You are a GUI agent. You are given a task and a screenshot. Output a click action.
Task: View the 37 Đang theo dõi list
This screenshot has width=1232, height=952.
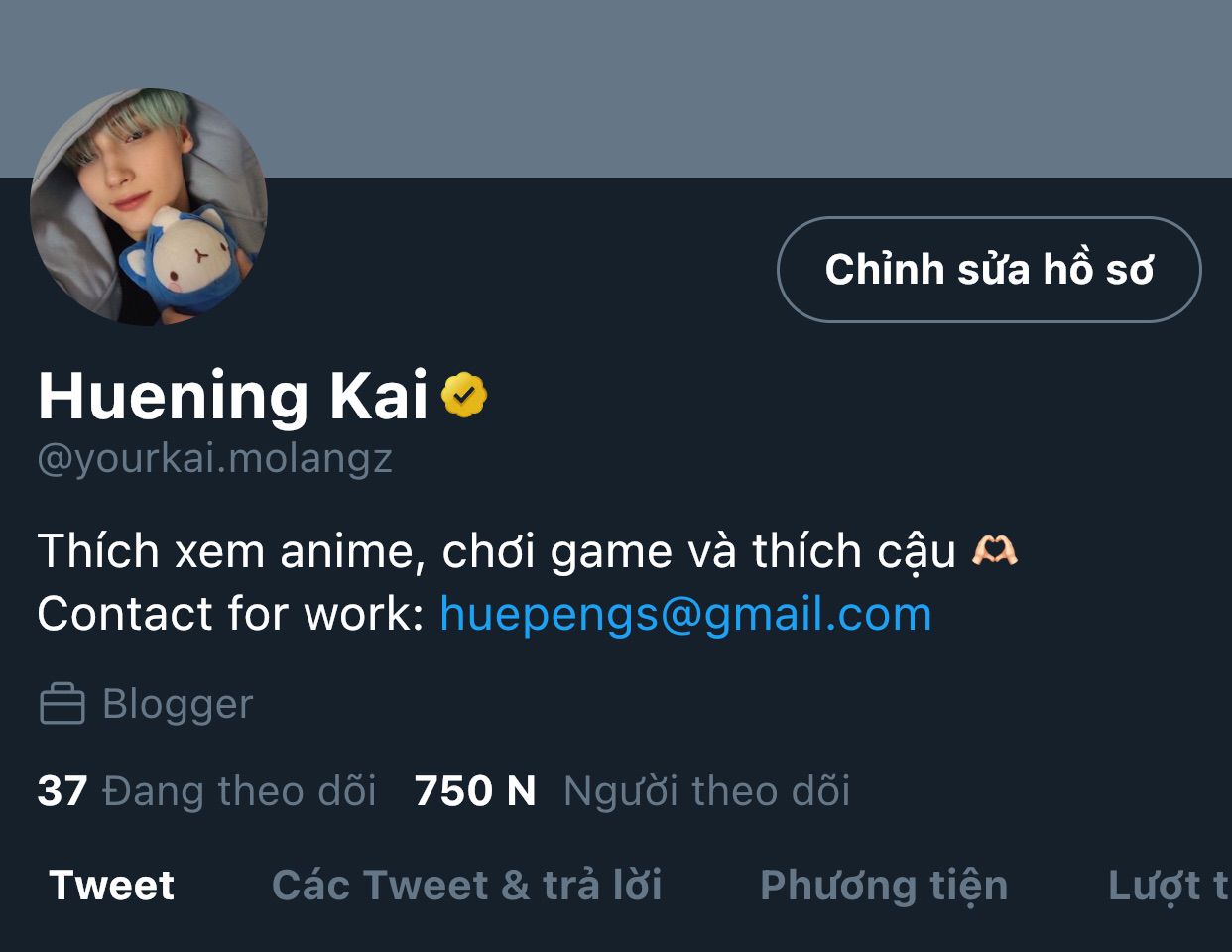click(206, 791)
